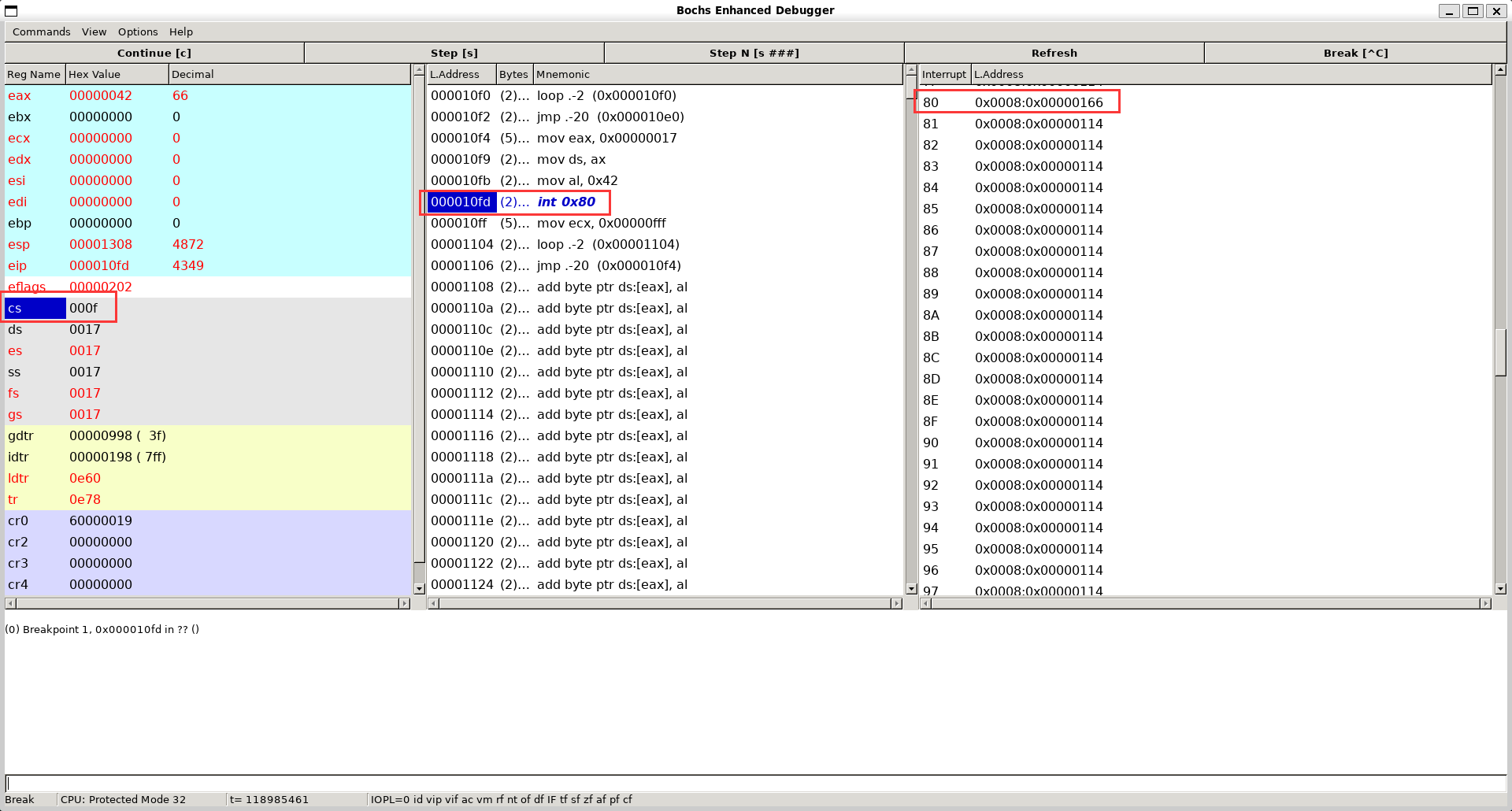Select the mov ecx, 0x00000fff instruction

[665, 223]
